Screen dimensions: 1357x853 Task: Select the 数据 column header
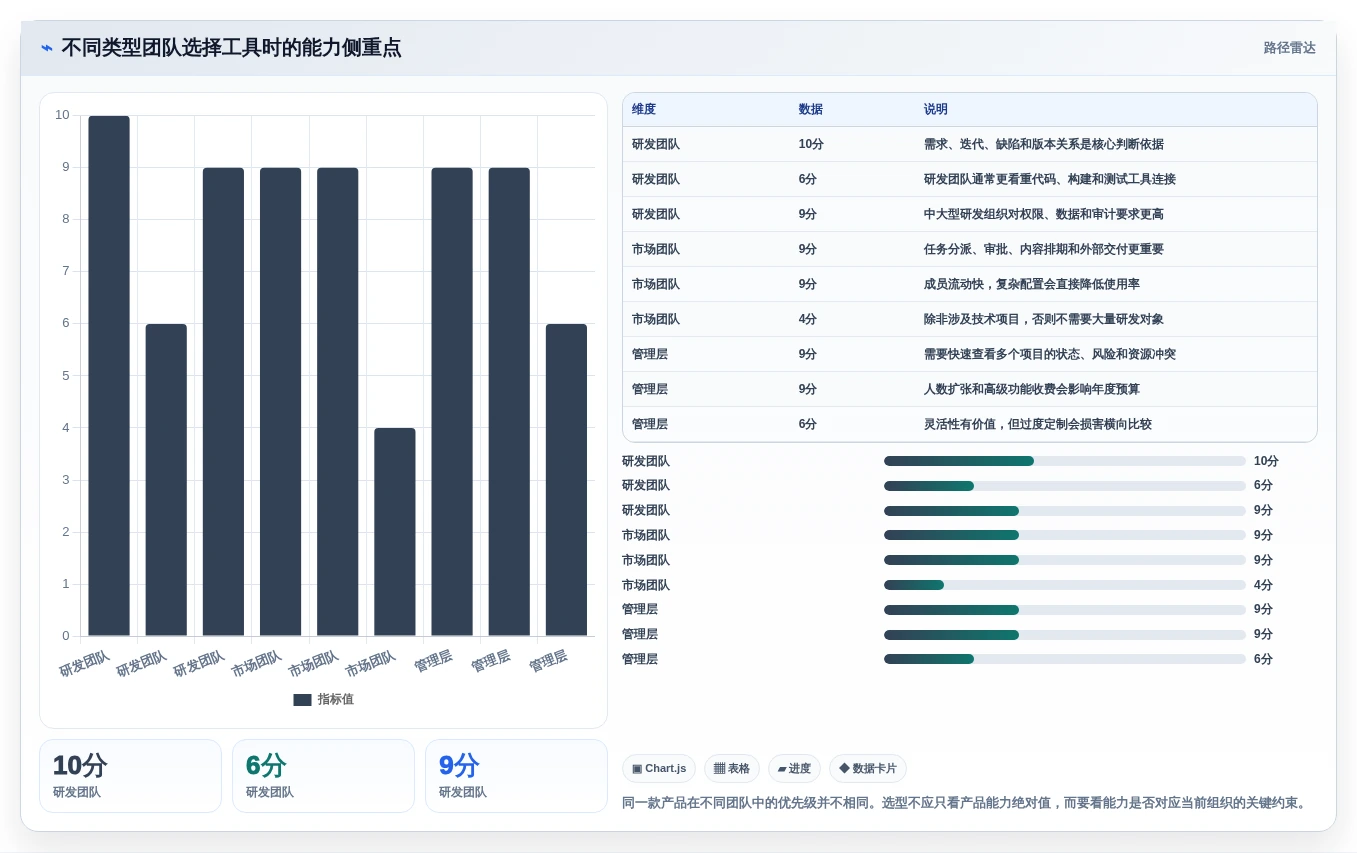pos(811,110)
